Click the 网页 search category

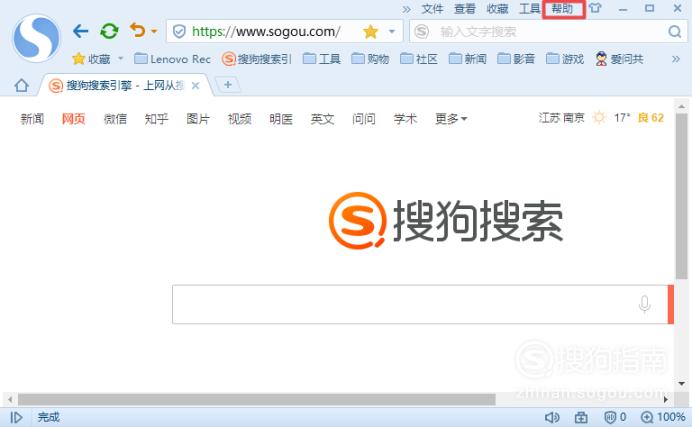click(74, 118)
